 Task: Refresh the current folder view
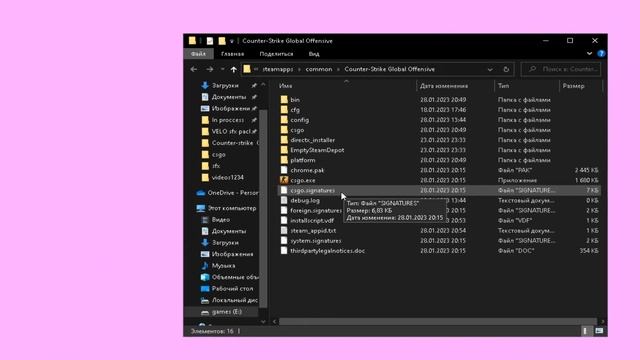click(506, 69)
